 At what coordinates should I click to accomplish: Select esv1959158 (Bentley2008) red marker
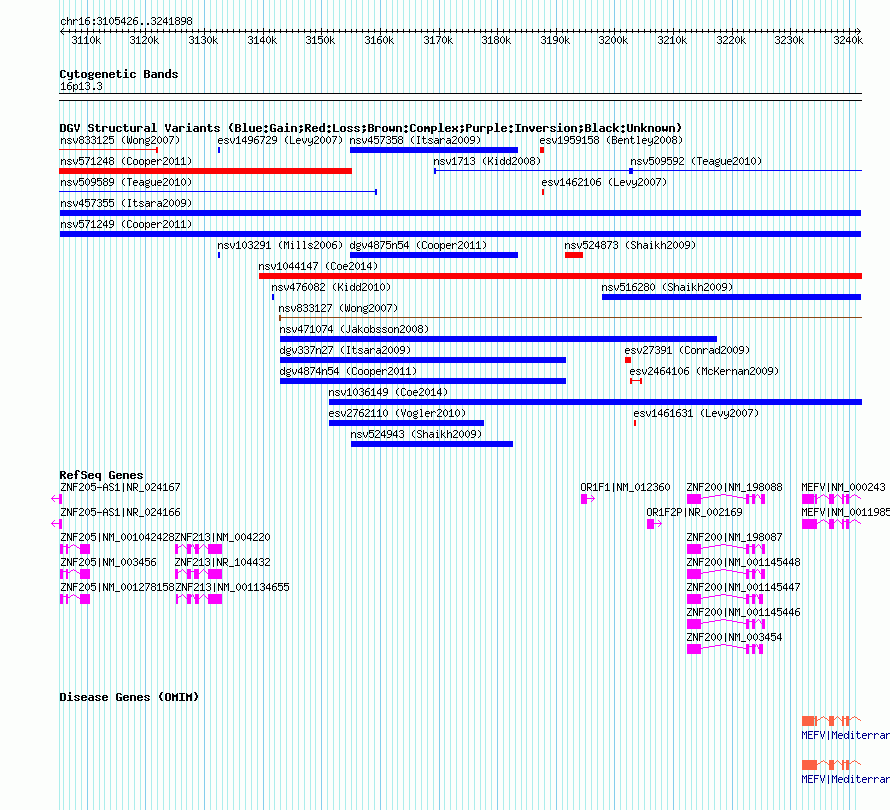coord(542,150)
